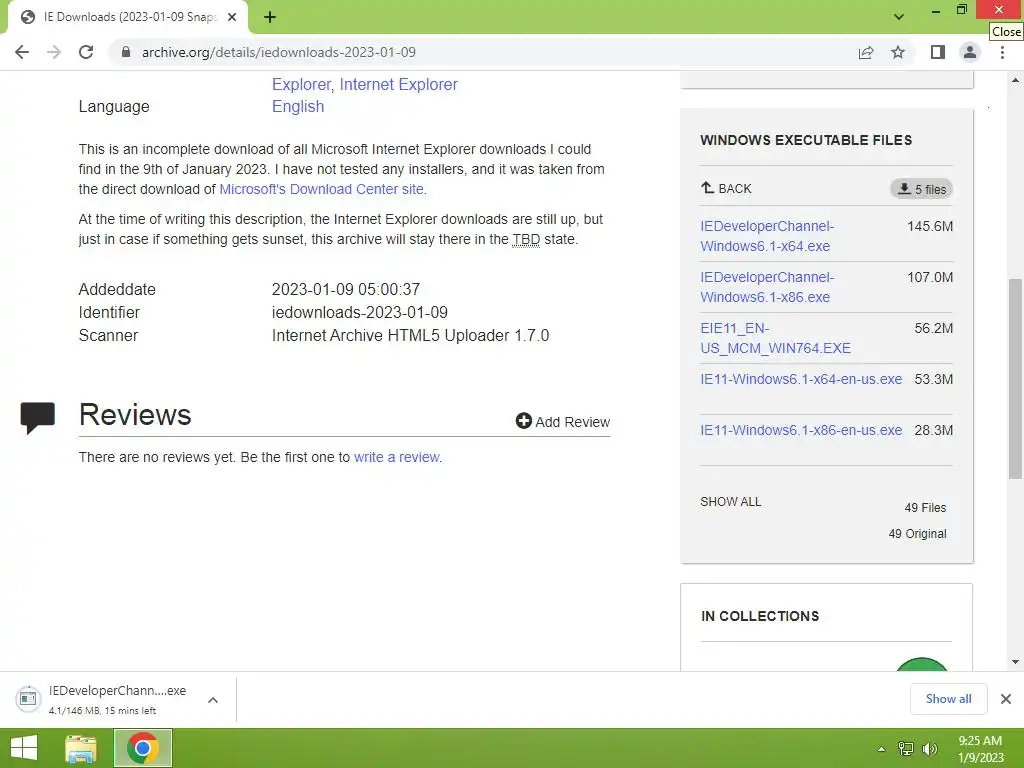Click the network tray icon
1024x768 pixels.
click(x=906, y=749)
